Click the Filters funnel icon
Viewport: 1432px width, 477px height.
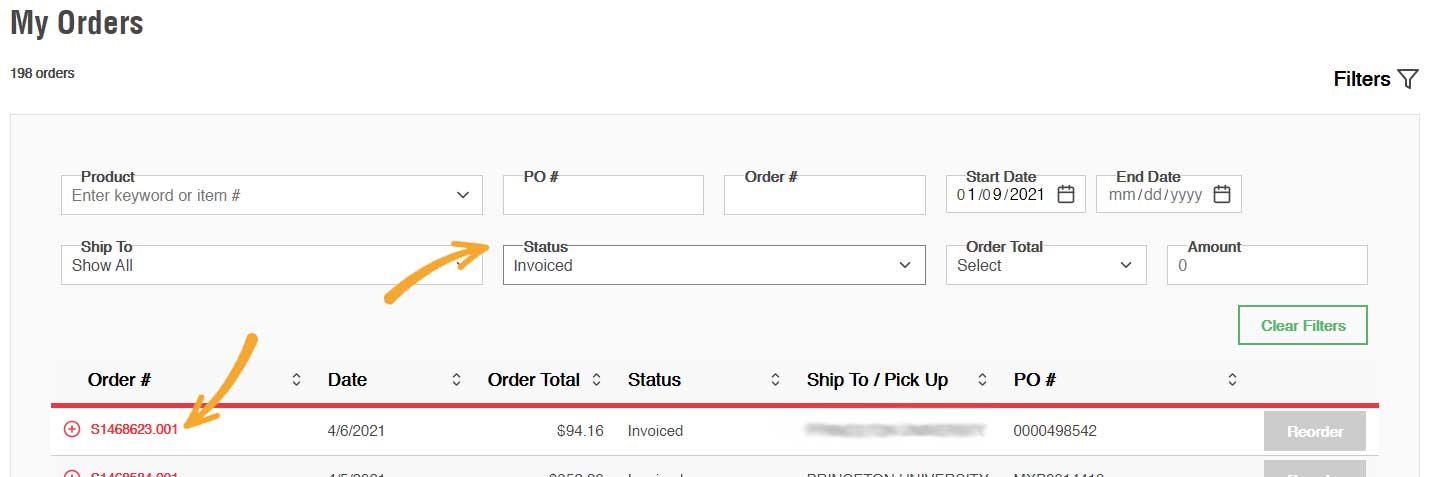(x=1408, y=79)
